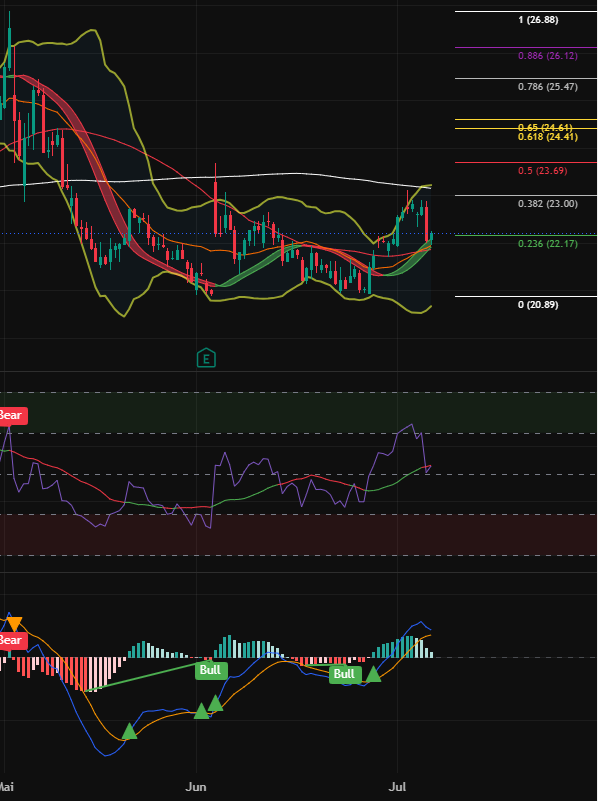The height and width of the screenshot is (801, 598).
Task: Select the Fibonacci label 0.886 (26.12)
Action: click(548, 56)
